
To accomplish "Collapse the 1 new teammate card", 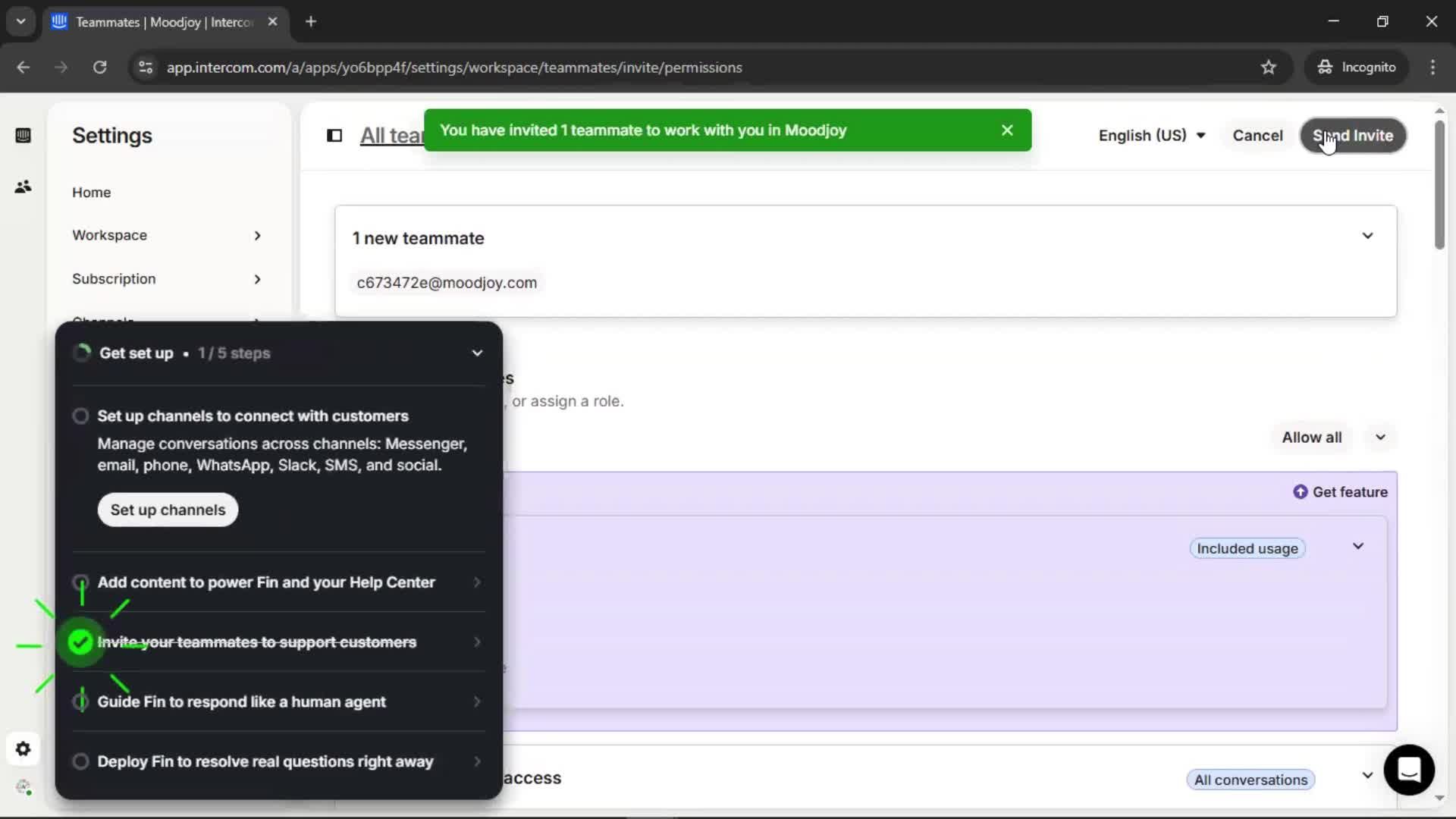I will 1367,236.
